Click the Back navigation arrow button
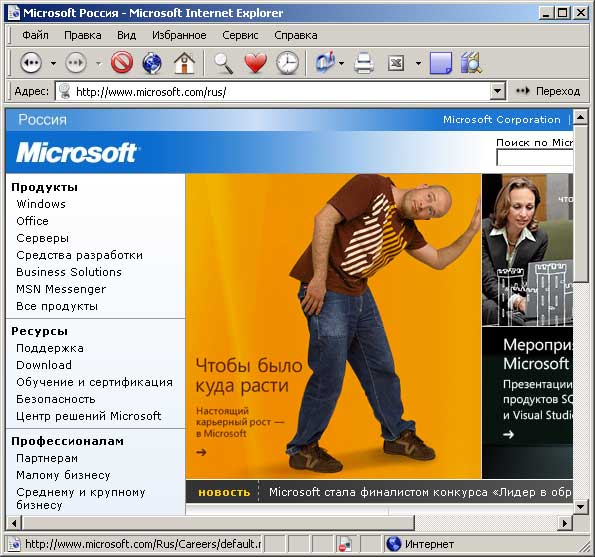This screenshot has width=595, height=557. (31, 63)
